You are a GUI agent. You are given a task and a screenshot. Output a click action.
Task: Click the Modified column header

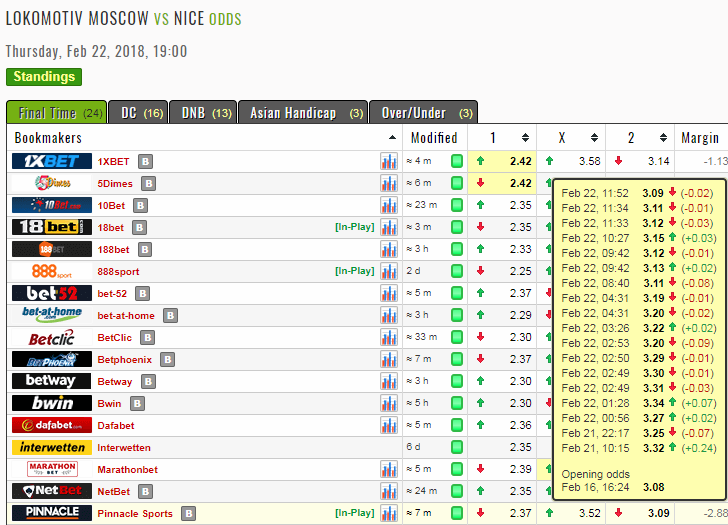click(434, 138)
